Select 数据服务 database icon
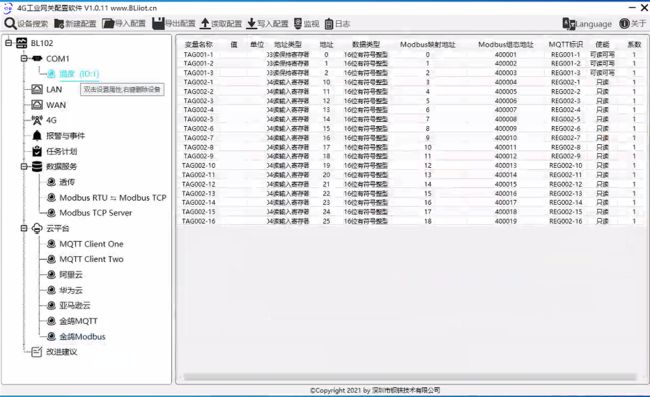The image size is (650, 397). 37,166
